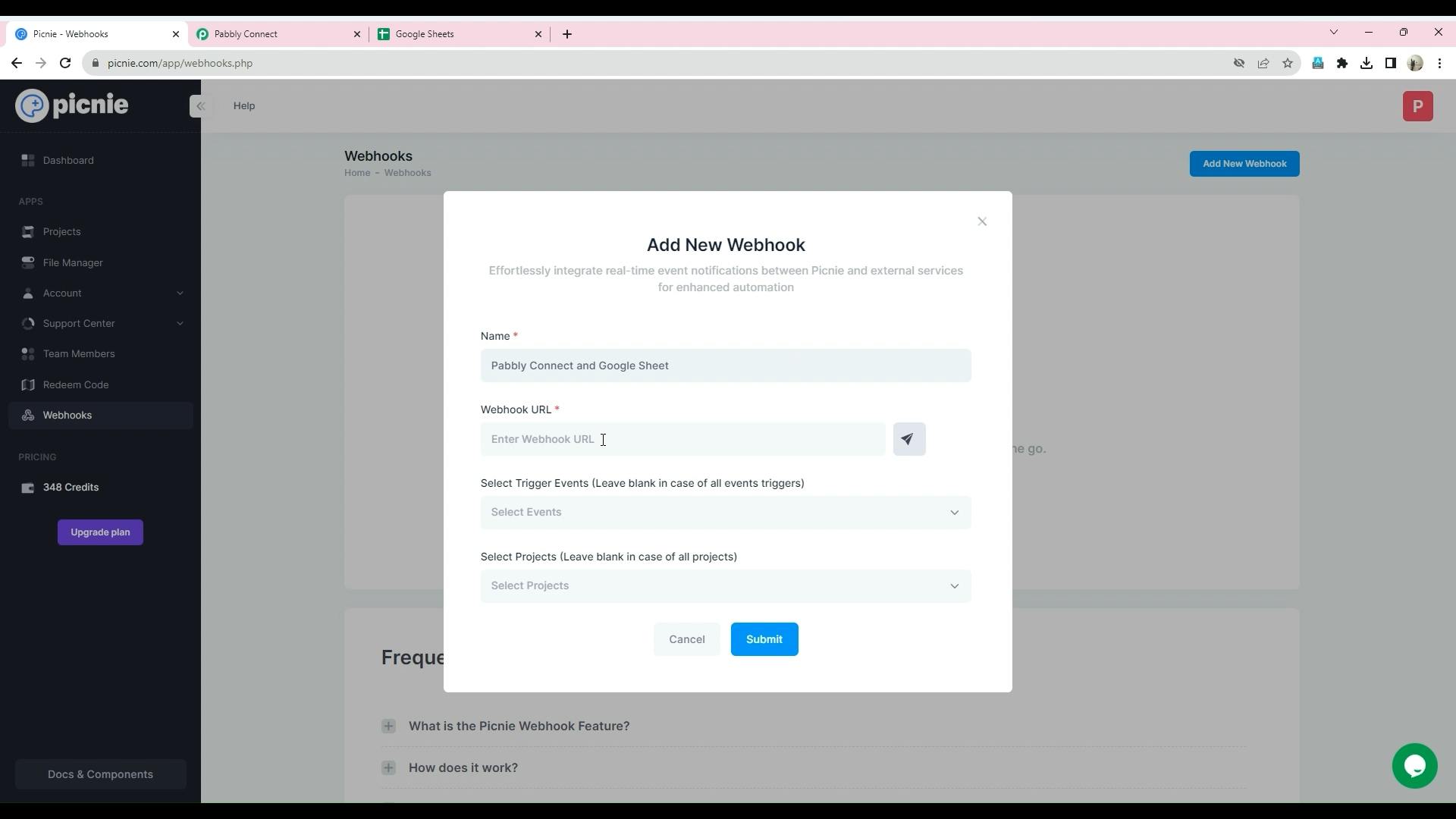Open the Select Events dropdown
The width and height of the screenshot is (1456, 819).
[726, 513]
